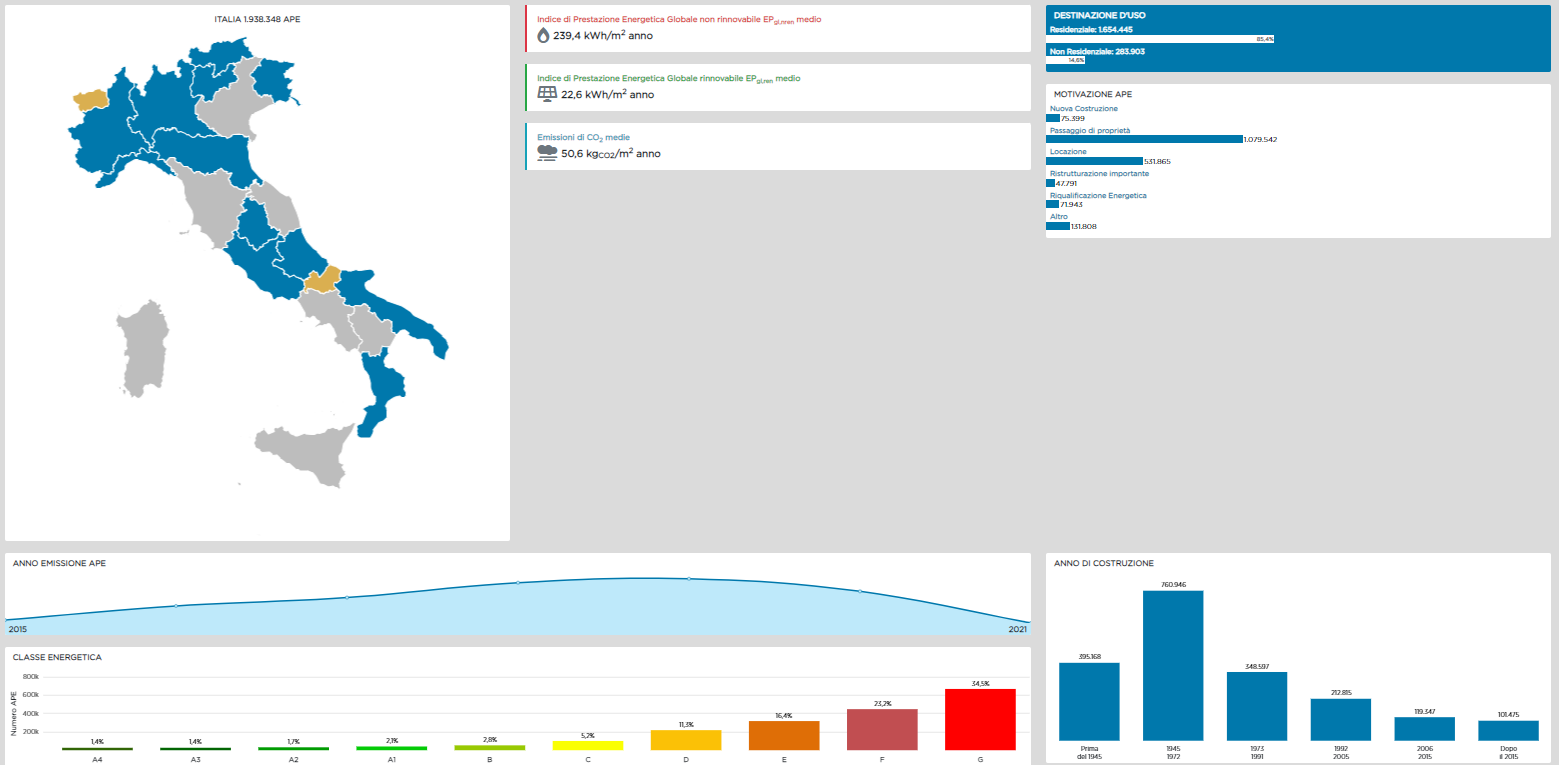Click the red class G energy bar

click(980, 718)
